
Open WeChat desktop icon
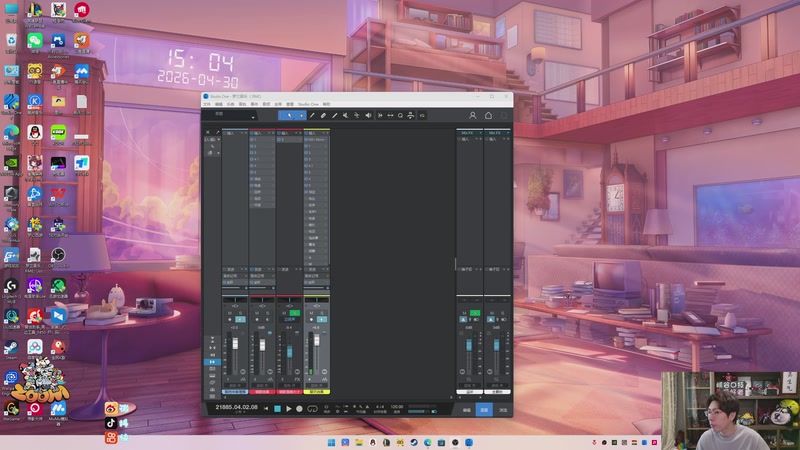[35, 40]
